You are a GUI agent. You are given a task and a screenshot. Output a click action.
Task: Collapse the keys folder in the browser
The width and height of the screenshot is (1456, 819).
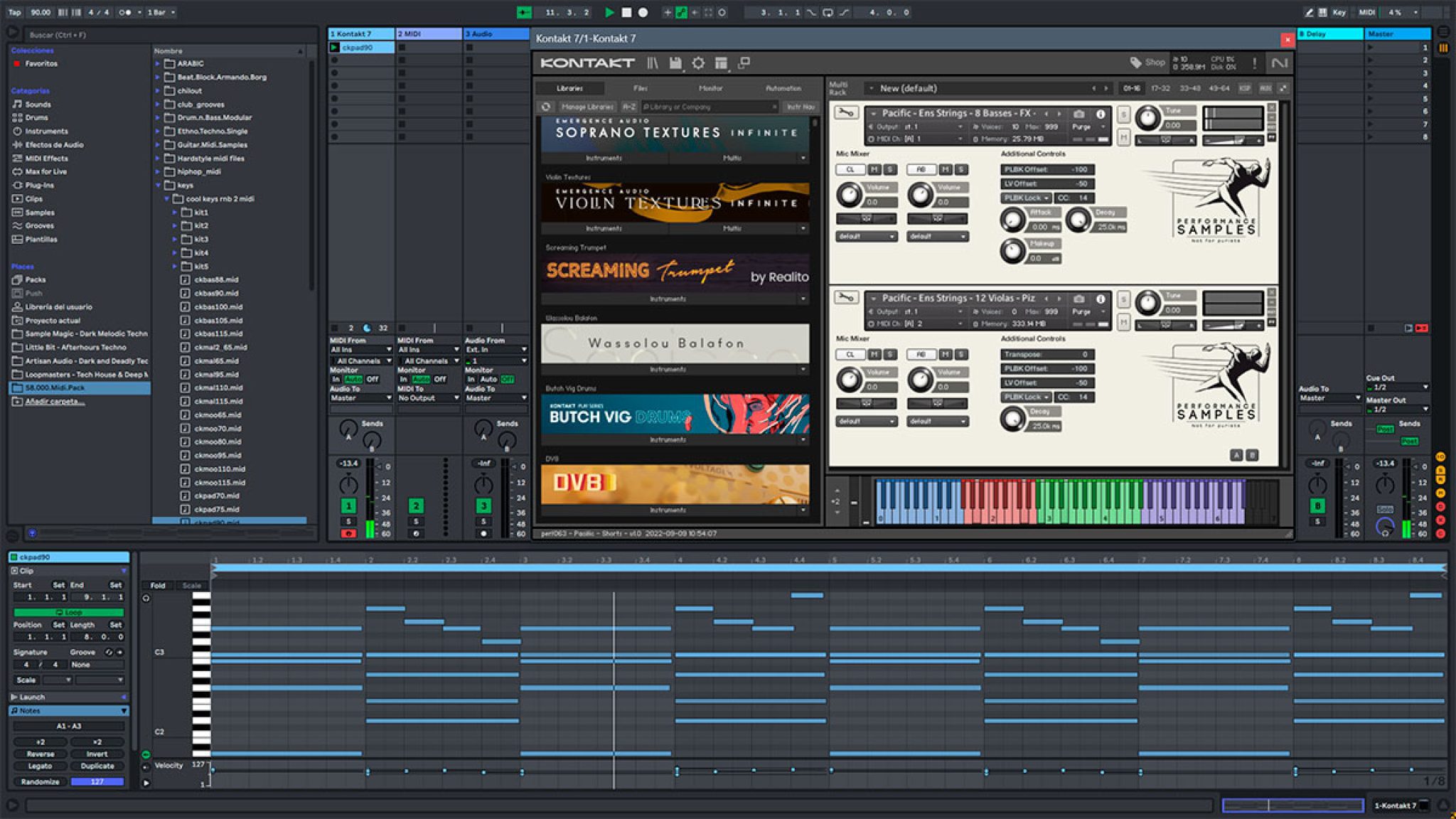pyautogui.click(x=157, y=186)
